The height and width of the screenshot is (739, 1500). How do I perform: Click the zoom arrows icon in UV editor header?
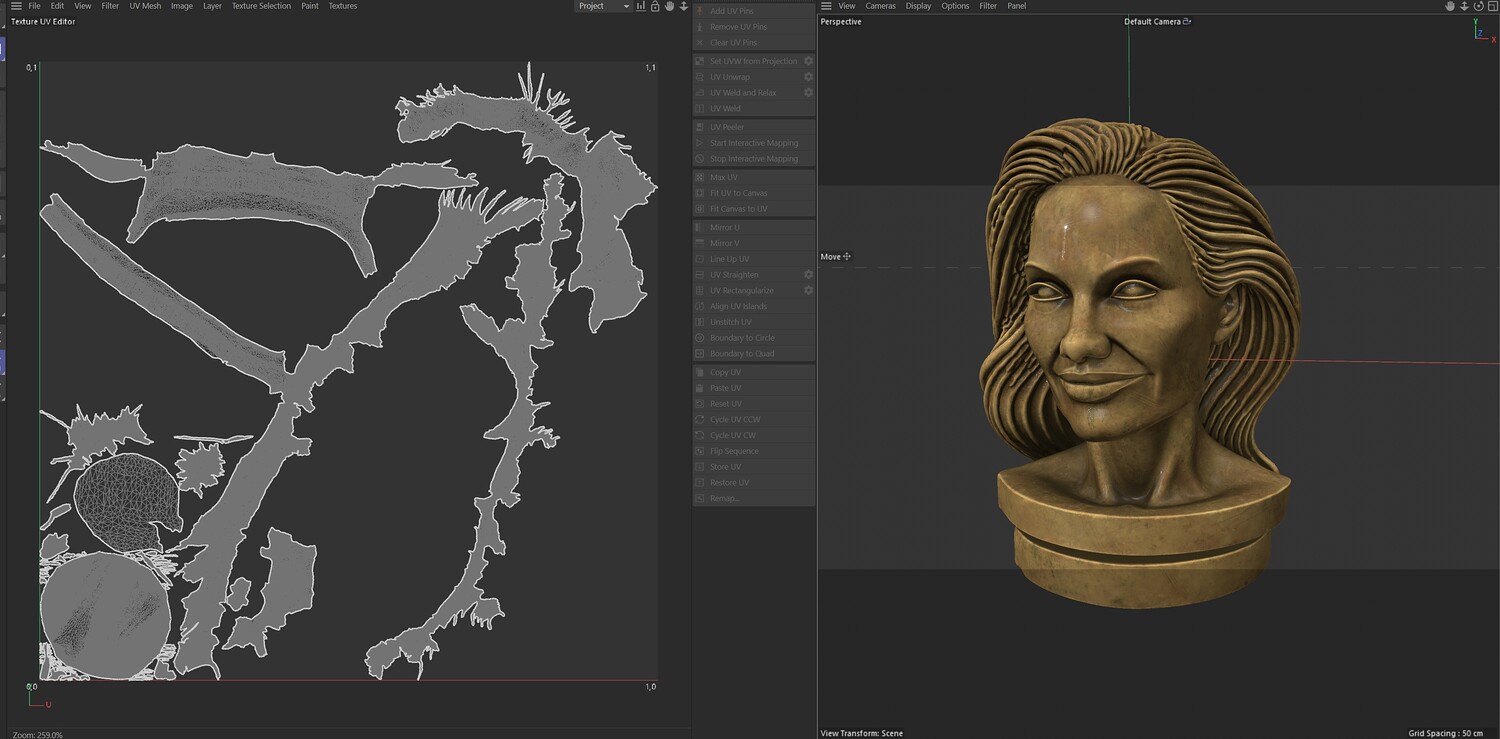(683, 6)
